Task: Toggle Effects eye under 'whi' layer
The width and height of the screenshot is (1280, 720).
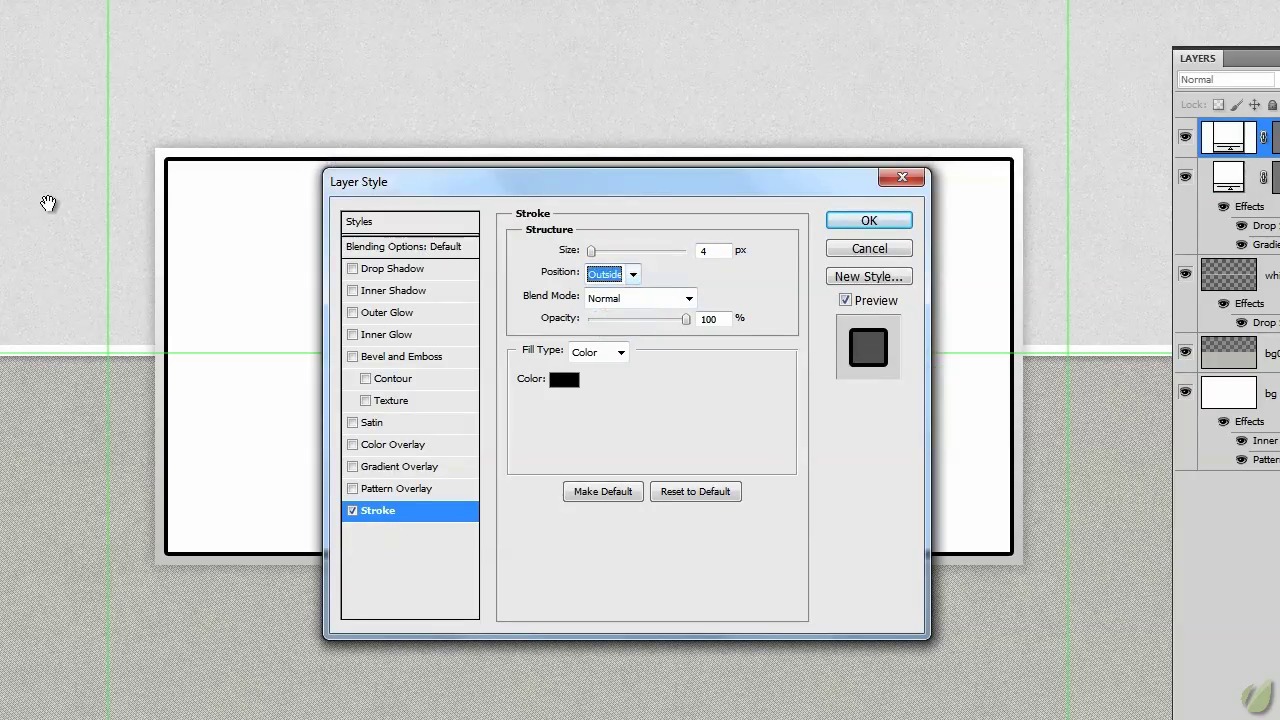Action: pyautogui.click(x=1223, y=303)
